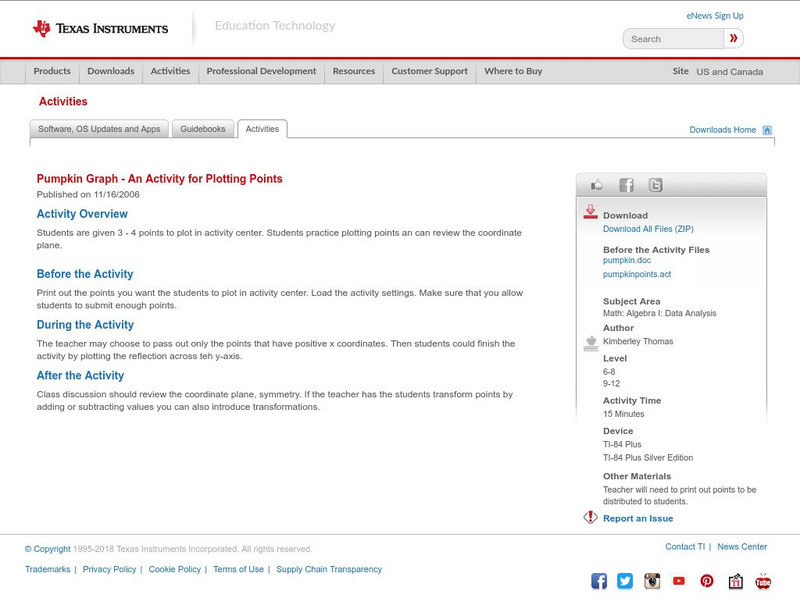Viewport: 800px width, 598px height.
Task: Open the Customer Support menu
Action: pos(430,71)
